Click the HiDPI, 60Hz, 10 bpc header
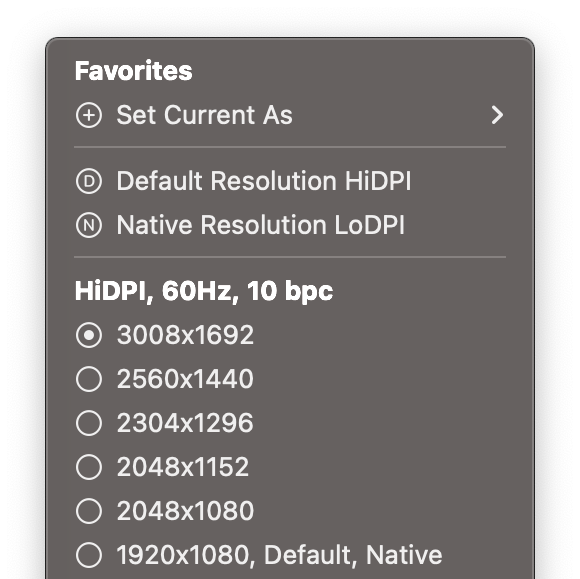 [x=204, y=291]
